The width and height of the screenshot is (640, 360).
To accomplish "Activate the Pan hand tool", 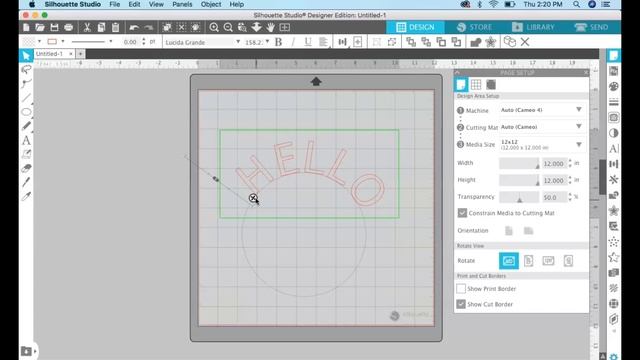I will click(x=271, y=27).
